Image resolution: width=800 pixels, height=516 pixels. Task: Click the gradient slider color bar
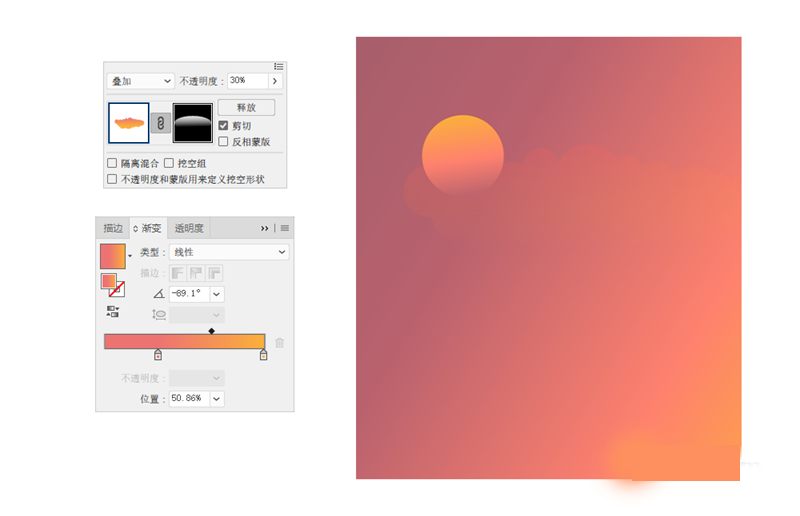(185, 341)
